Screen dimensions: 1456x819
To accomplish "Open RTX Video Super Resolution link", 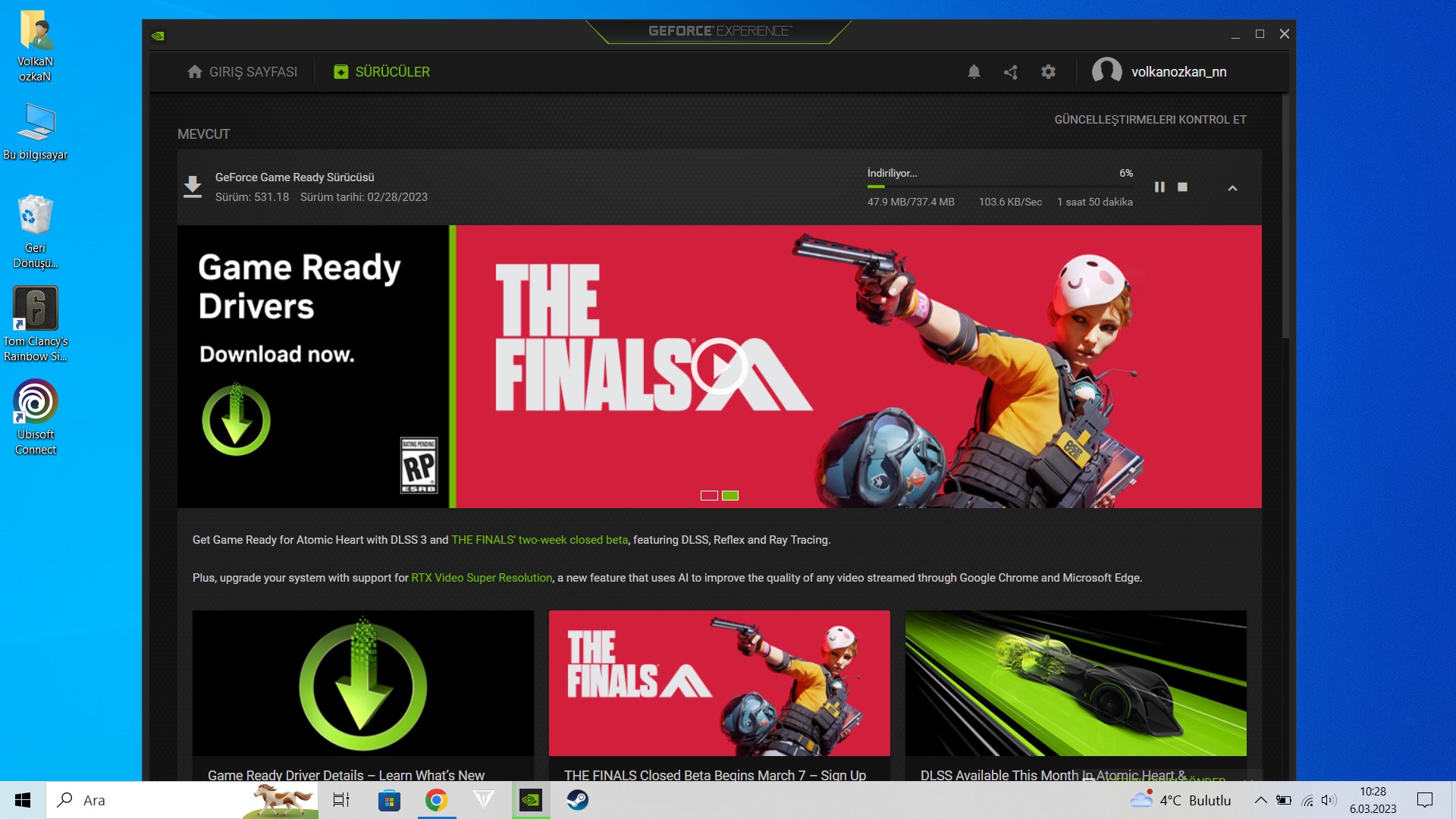I will point(482,578).
